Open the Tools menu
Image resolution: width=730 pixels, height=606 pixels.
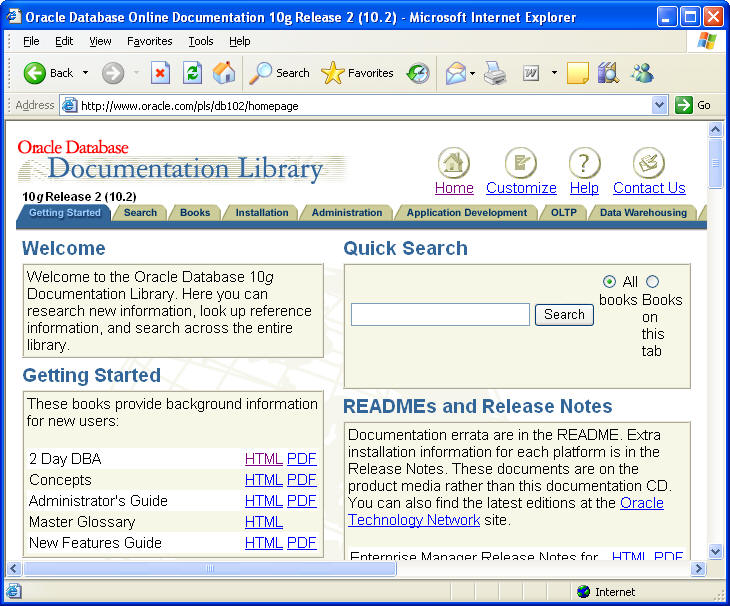pos(201,41)
